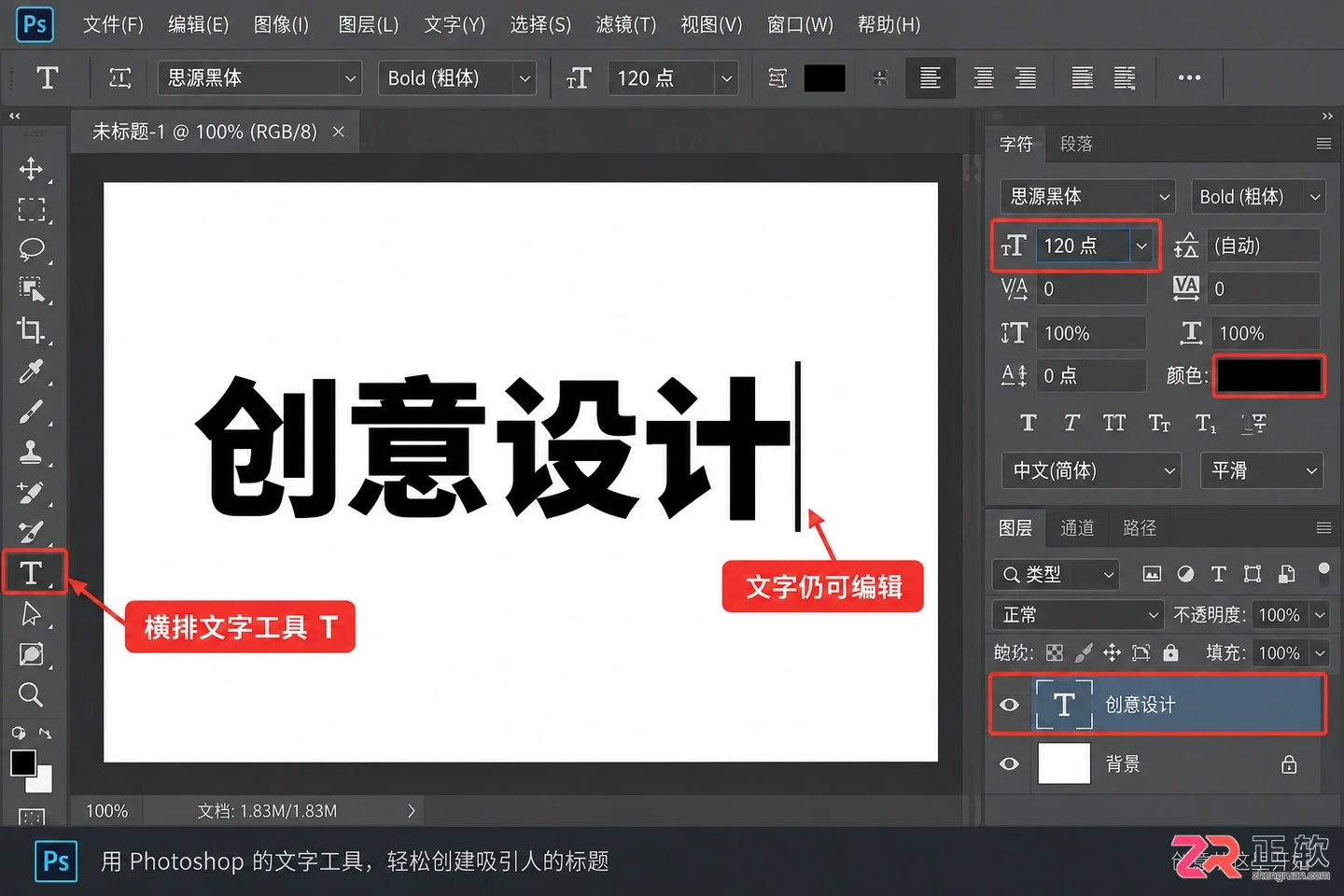Lock image pixels with brush icon
Viewport: 1344px width, 896px height.
(x=1084, y=653)
